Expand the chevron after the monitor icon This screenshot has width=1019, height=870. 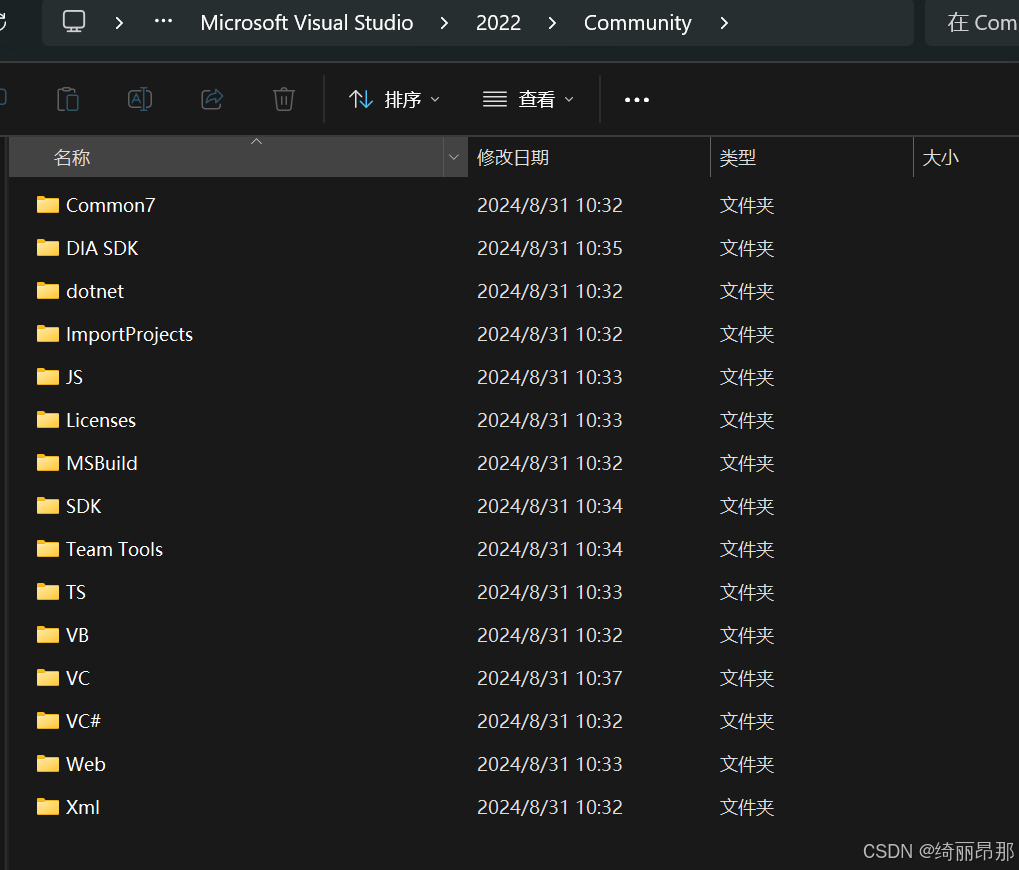click(119, 23)
